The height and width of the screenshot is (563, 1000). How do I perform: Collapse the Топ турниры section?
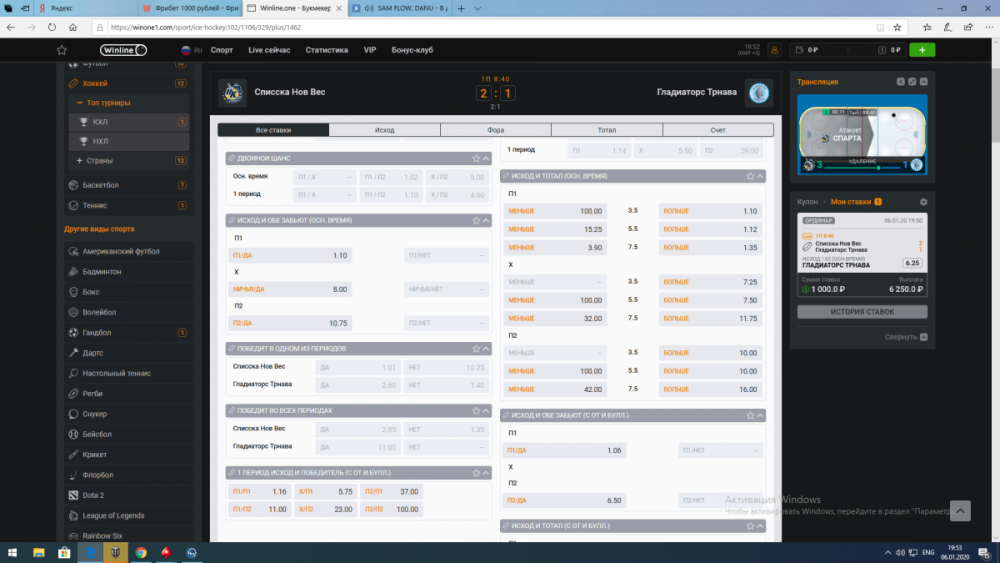[80, 102]
